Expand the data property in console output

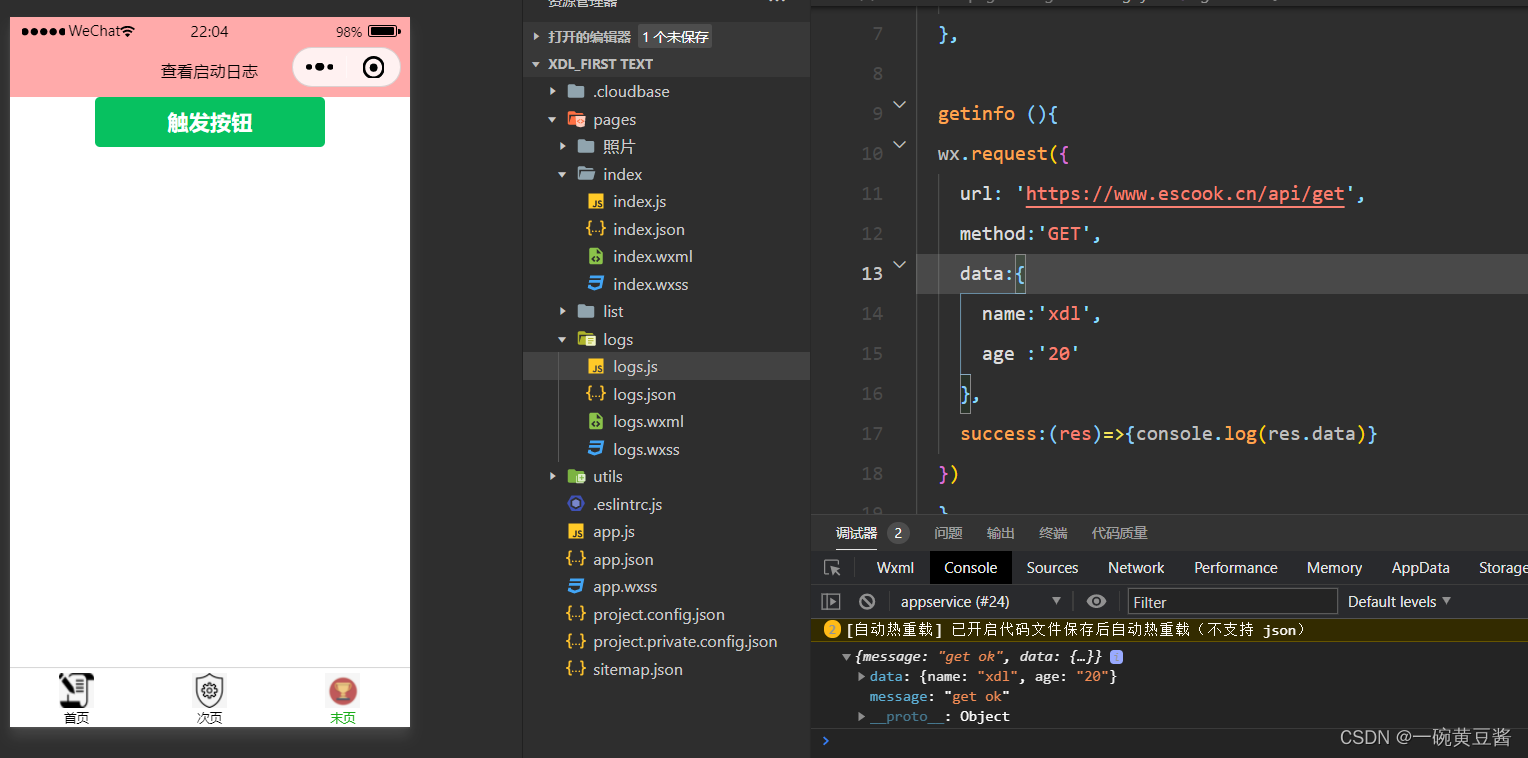coord(862,677)
